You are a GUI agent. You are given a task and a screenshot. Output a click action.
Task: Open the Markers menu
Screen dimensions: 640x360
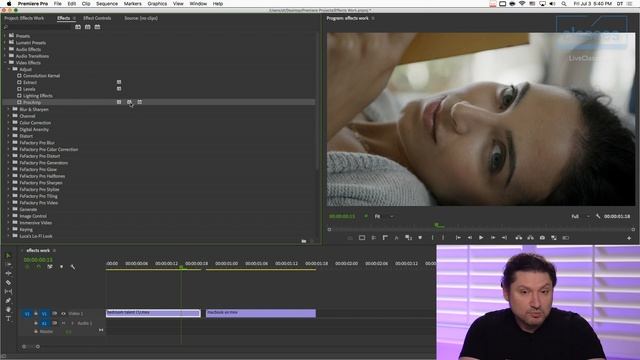tap(133, 4)
